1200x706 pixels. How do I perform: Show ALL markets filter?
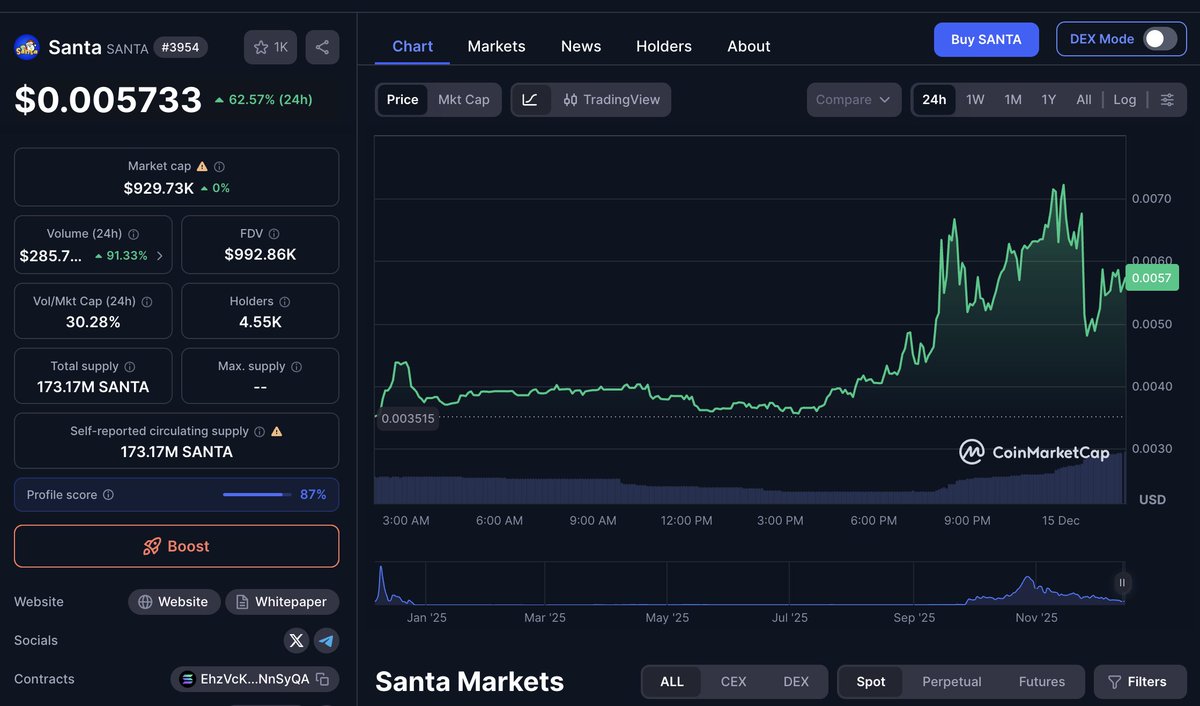tap(672, 682)
